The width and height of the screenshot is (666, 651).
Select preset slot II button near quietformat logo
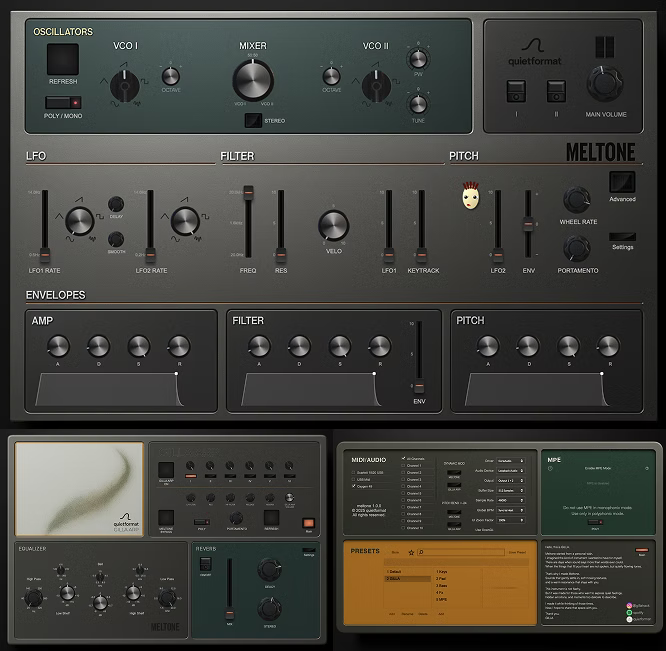(556, 91)
